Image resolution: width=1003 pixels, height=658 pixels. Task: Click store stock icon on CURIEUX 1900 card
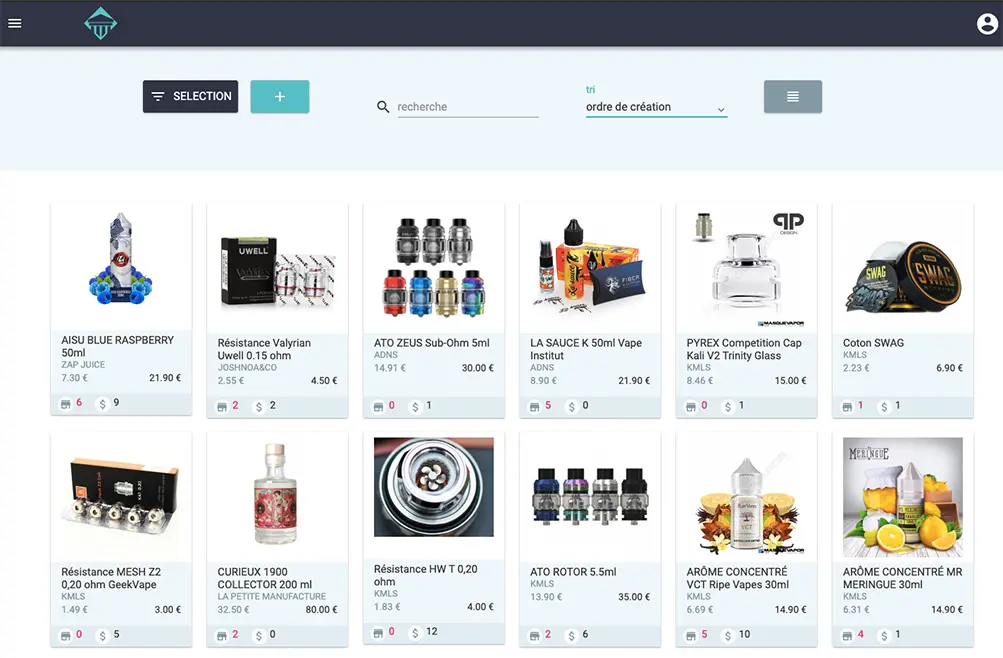coord(222,636)
